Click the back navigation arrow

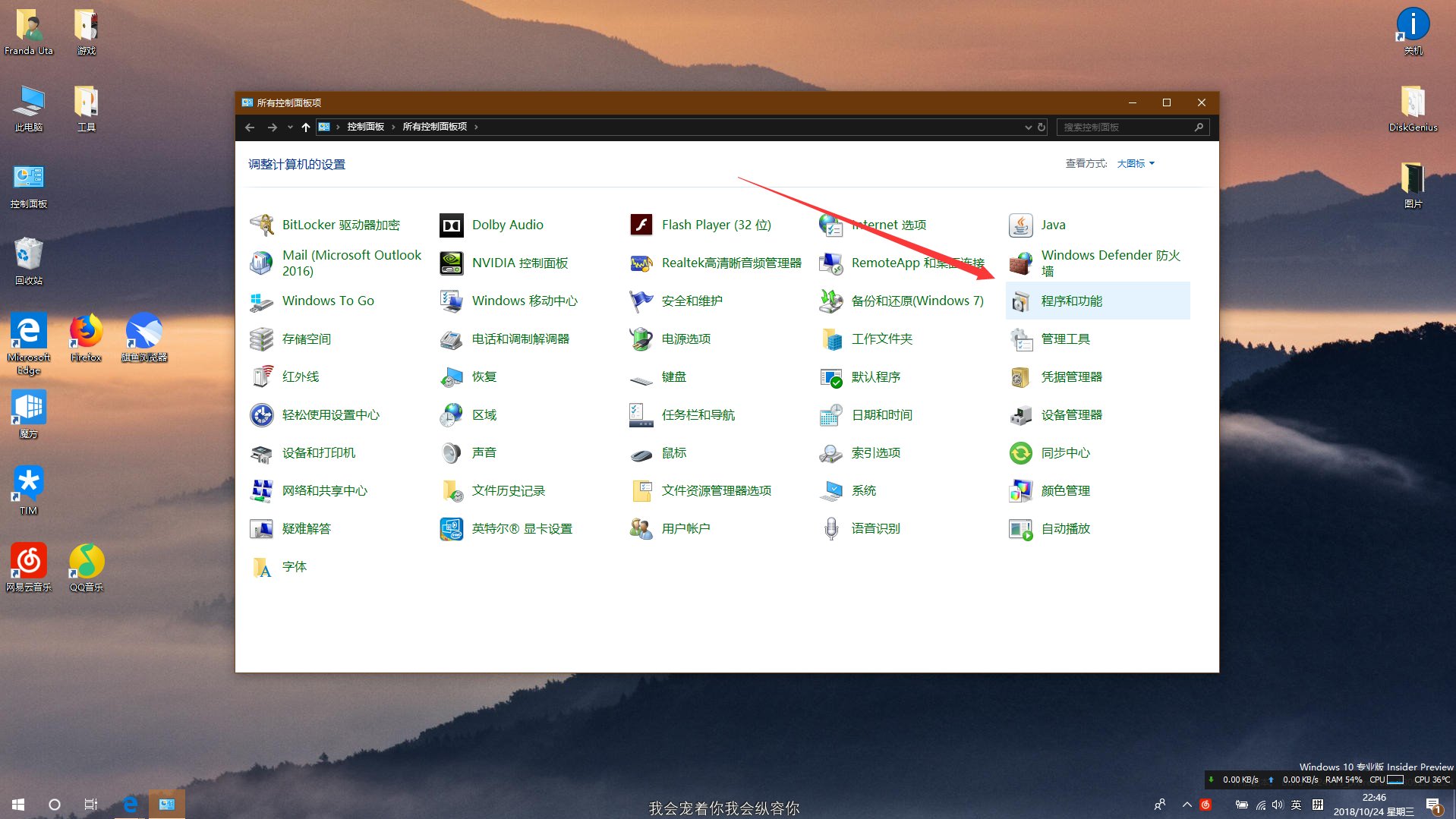tap(249, 127)
